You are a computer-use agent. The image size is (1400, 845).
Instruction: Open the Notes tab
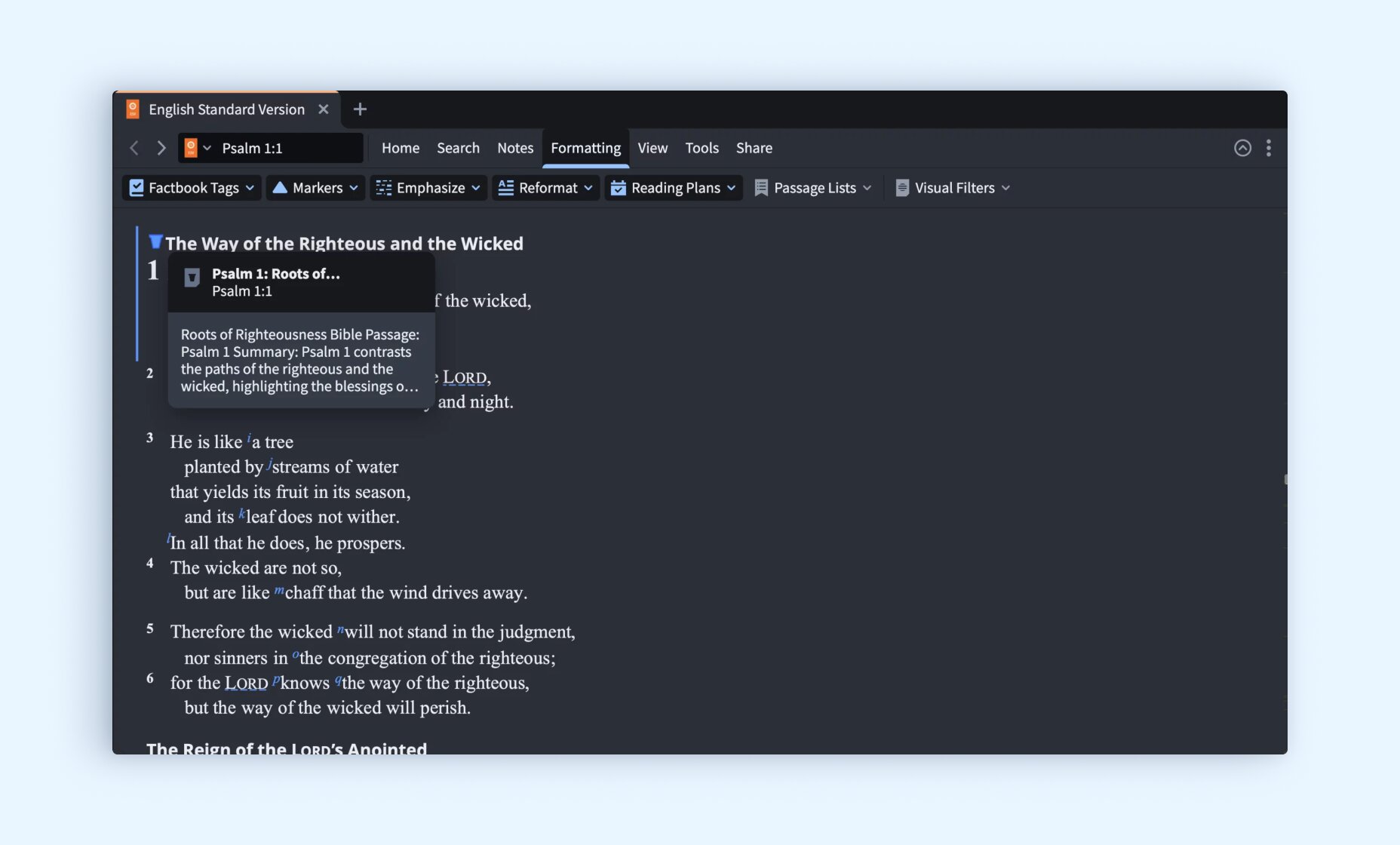click(x=515, y=148)
